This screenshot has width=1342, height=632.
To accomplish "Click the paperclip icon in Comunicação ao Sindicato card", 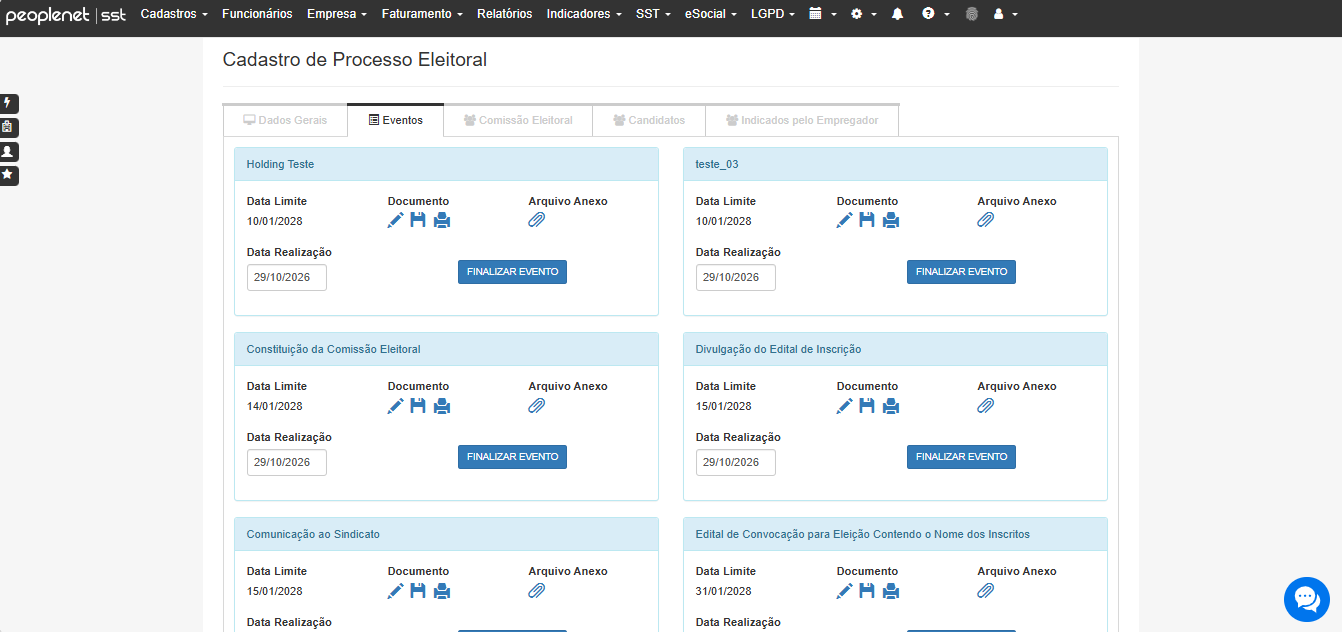I will 537,590.
